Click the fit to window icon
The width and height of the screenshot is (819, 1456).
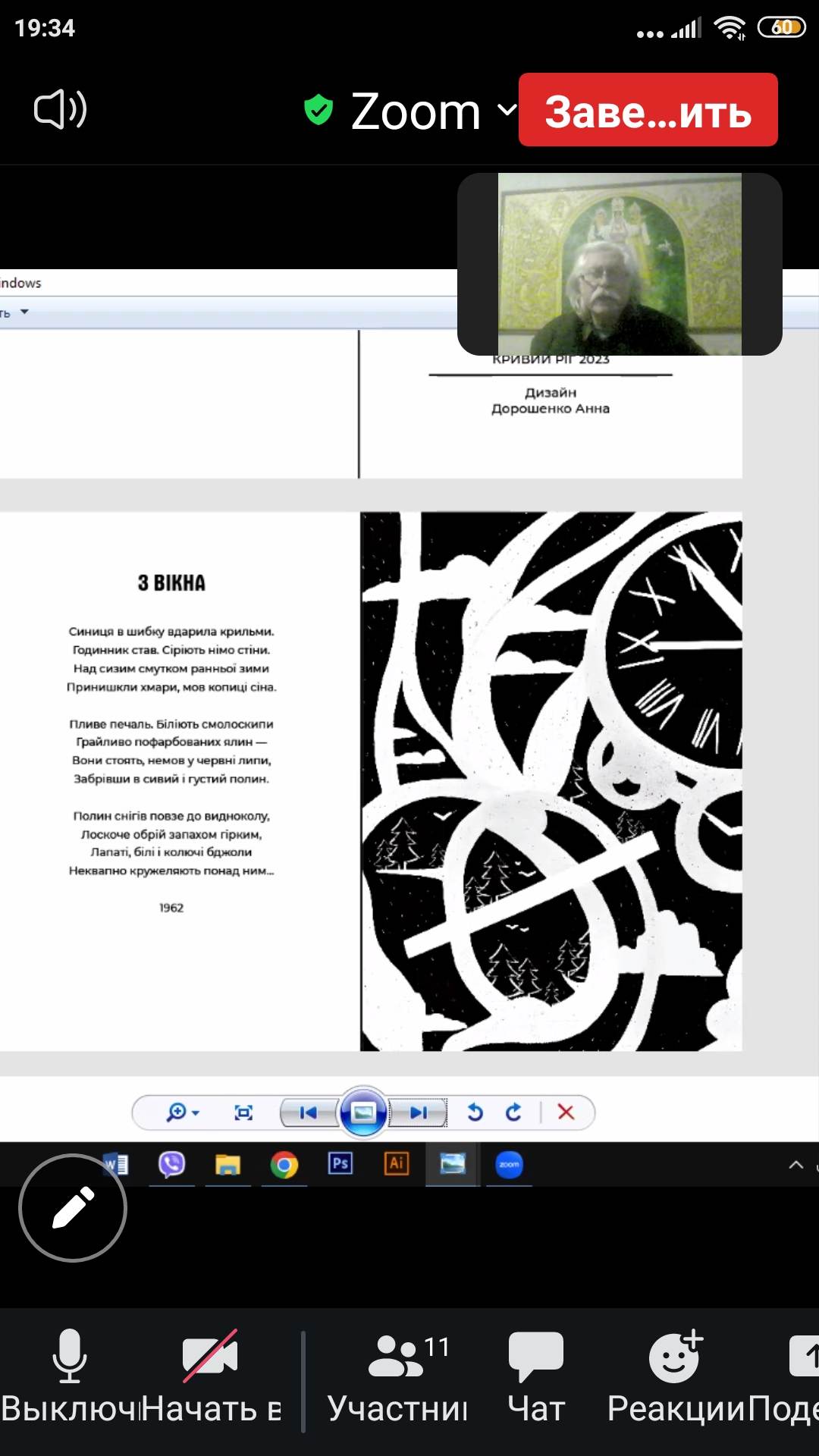click(x=243, y=1112)
